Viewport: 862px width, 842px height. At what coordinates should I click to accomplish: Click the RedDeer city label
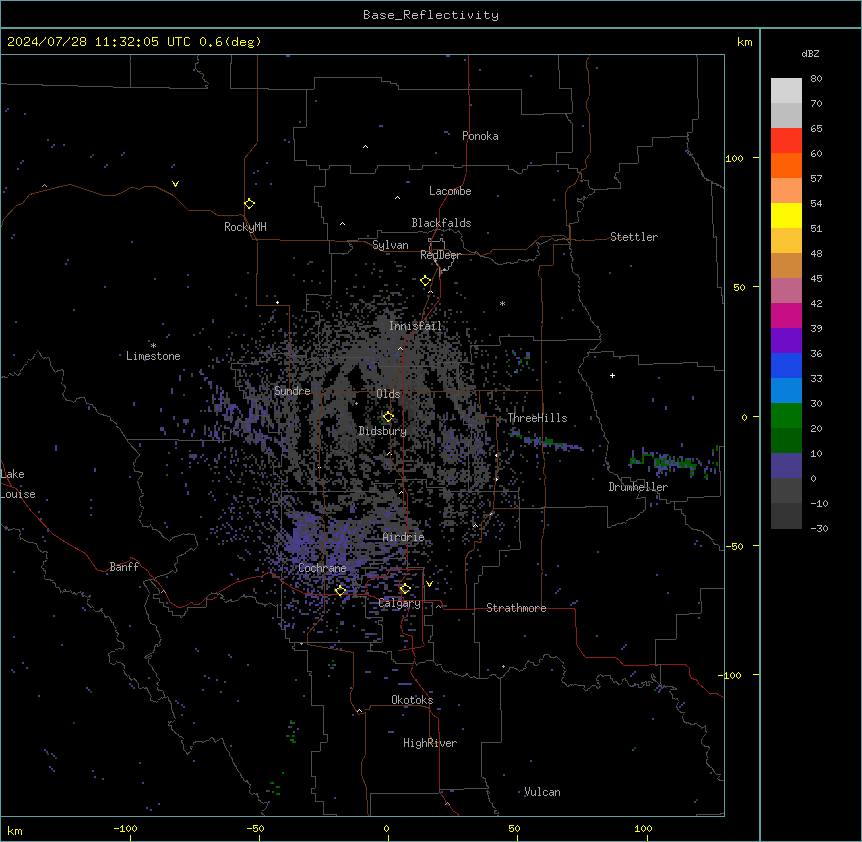click(440, 255)
